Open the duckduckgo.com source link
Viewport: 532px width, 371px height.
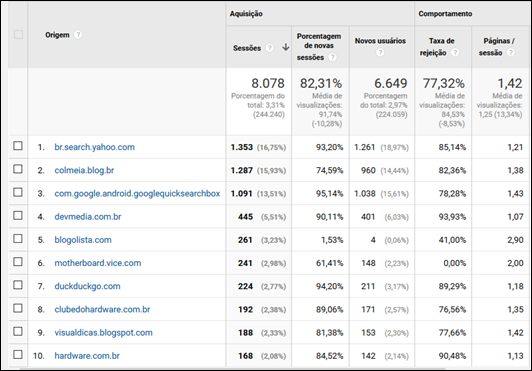[x=88, y=286]
